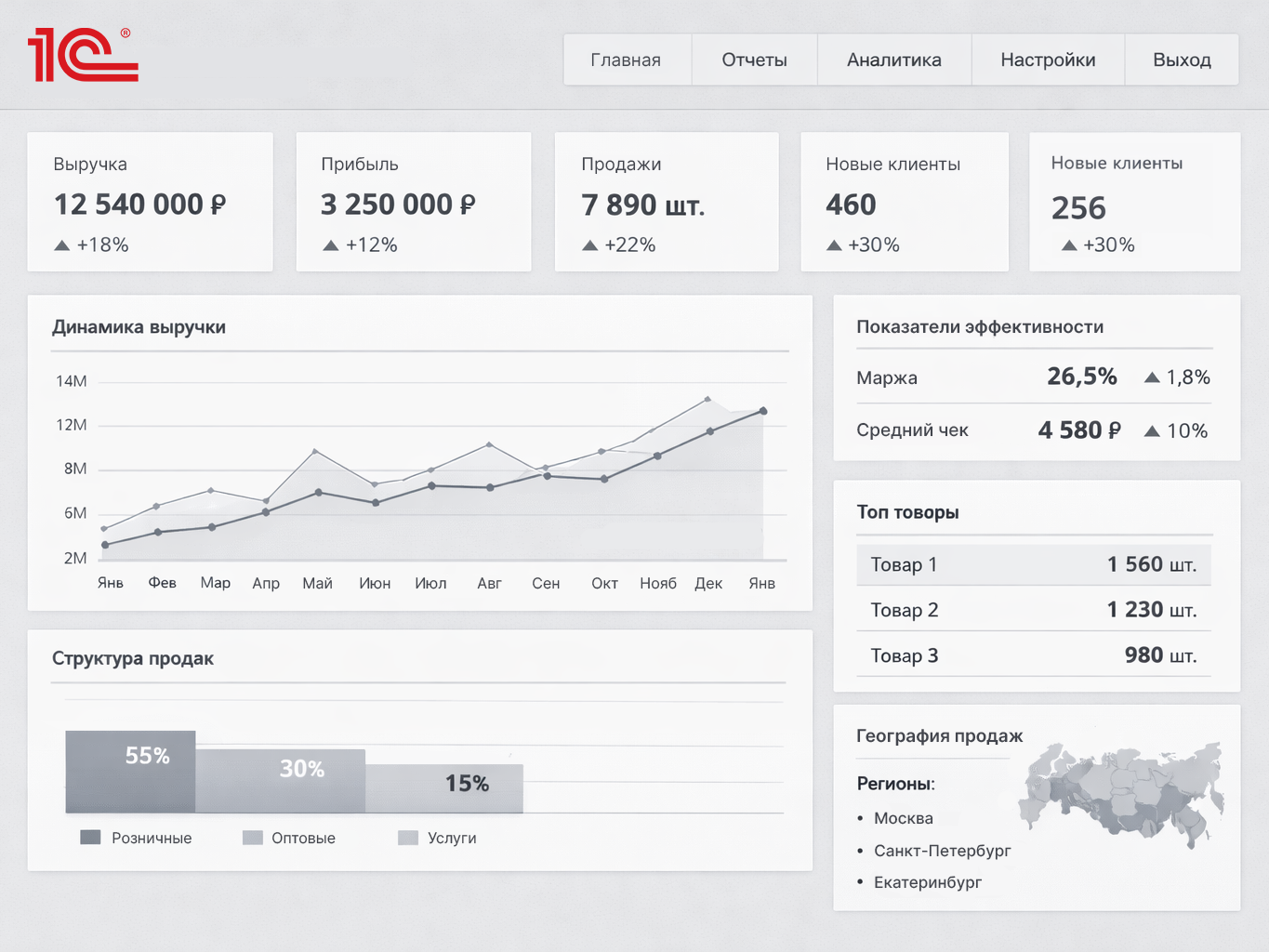This screenshot has height=952, width=1269.
Task: Click the +22% growth figure
Action: click(x=629, y=245)
